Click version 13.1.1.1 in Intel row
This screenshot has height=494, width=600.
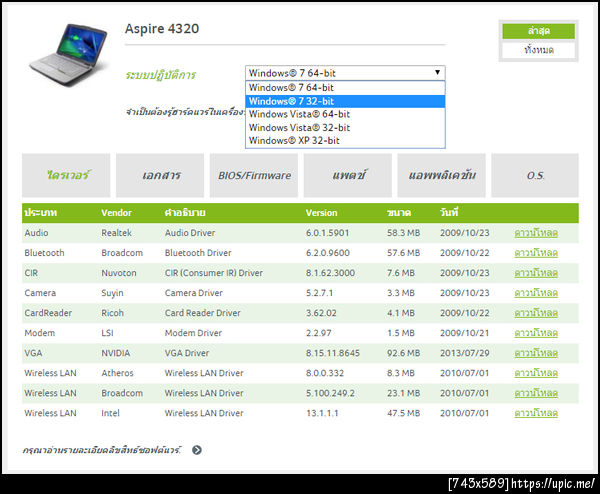(x=322, y=413)
